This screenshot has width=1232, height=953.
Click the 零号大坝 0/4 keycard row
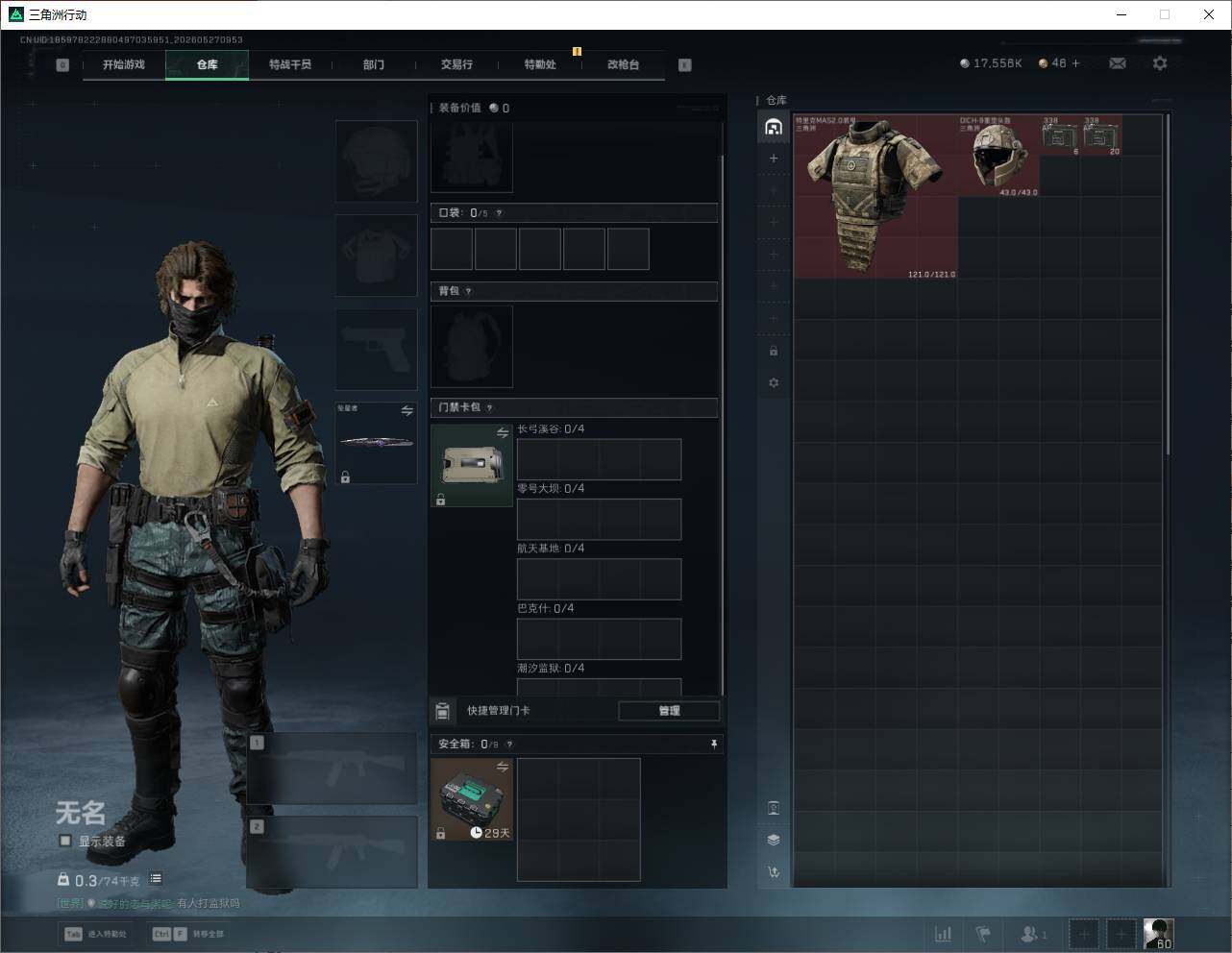pos(599,519)
